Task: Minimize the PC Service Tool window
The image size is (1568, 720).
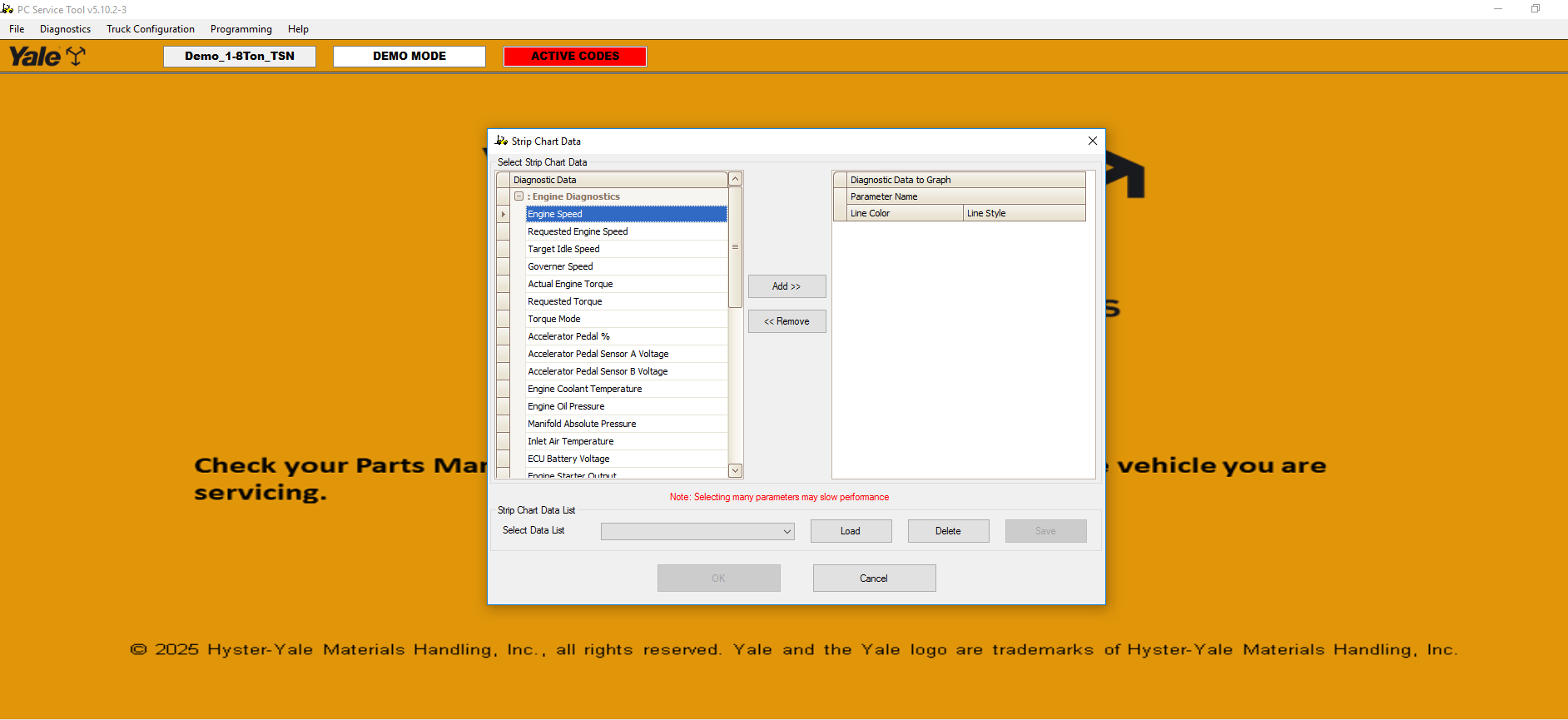Action: pyautogui.click(x=1498, y=9)
